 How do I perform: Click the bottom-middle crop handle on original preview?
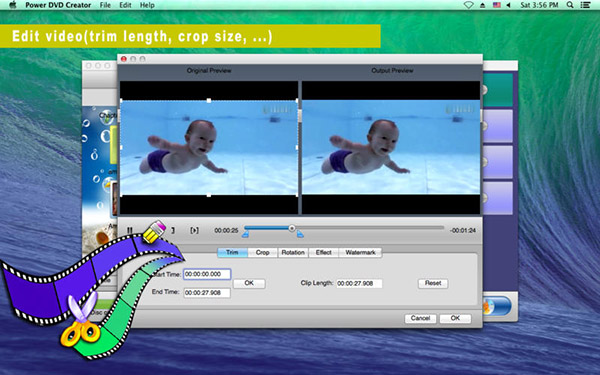pyautogui.click(x=209, y=195)
